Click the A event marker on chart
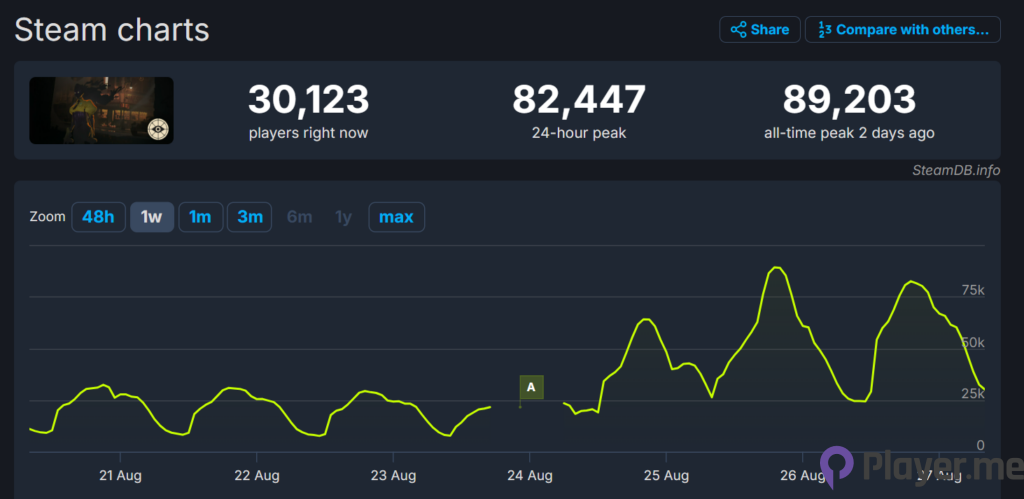The width and height of the screenshot is (1024, 499). (x=532, y=387)
